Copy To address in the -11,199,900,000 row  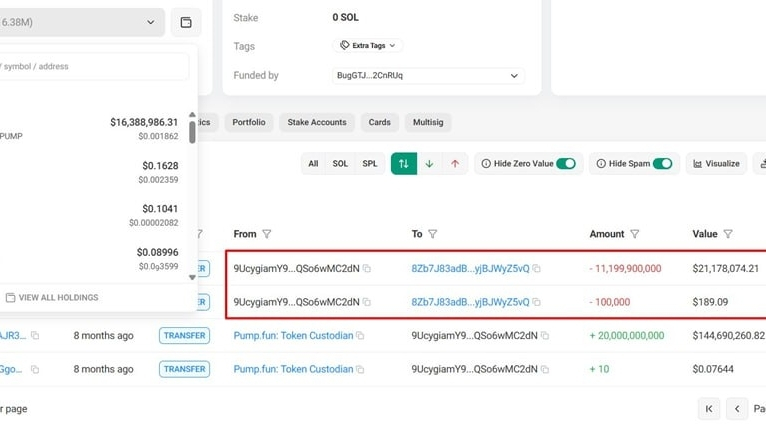click(x=536, y=268)
